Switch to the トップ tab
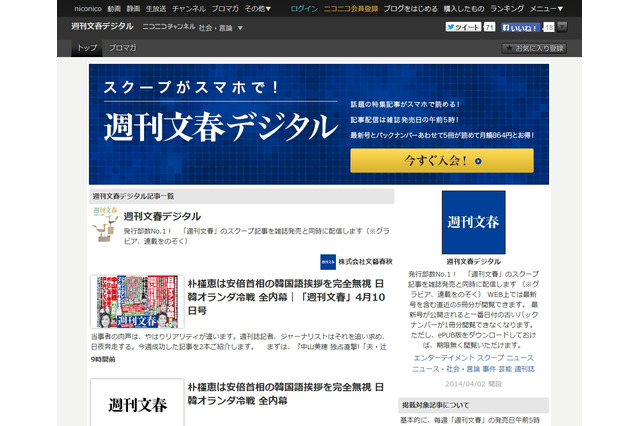The image size is (640, 426). [87, 48]
